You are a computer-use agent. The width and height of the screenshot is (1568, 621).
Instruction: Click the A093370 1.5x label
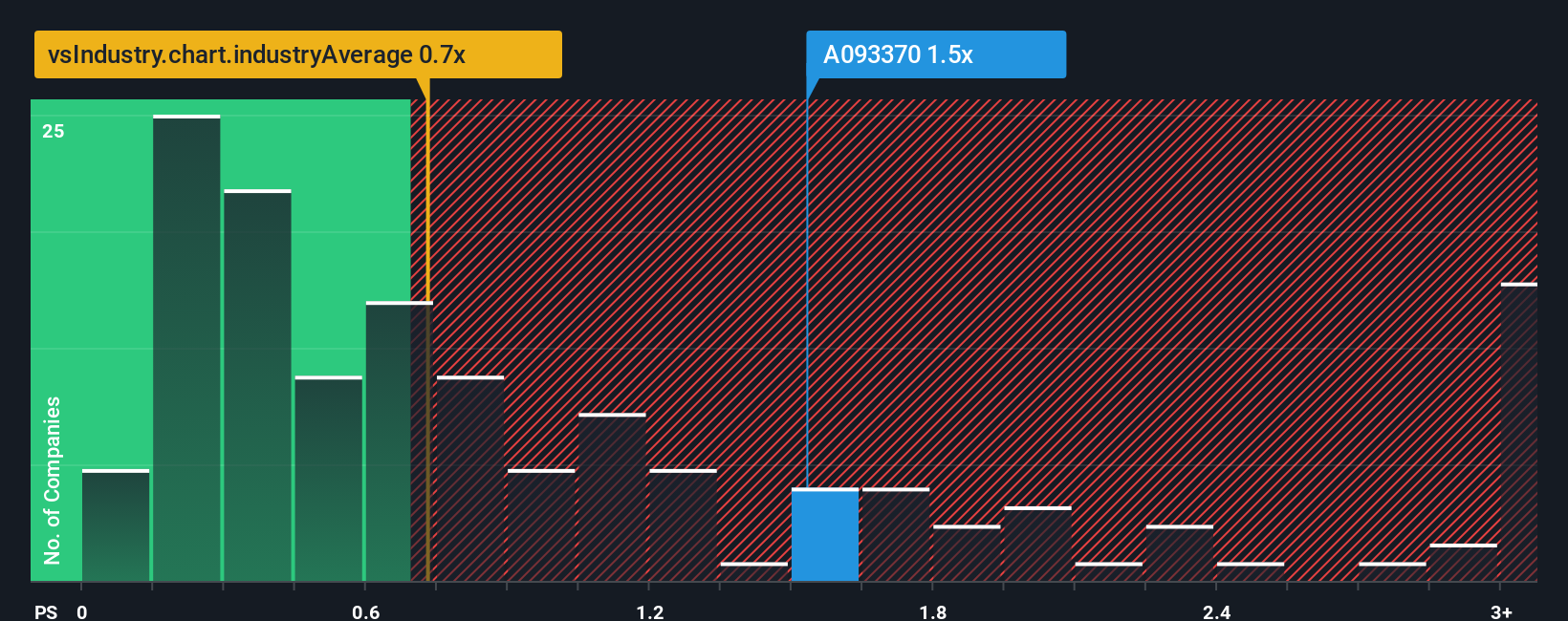click(x=935, y=54)
